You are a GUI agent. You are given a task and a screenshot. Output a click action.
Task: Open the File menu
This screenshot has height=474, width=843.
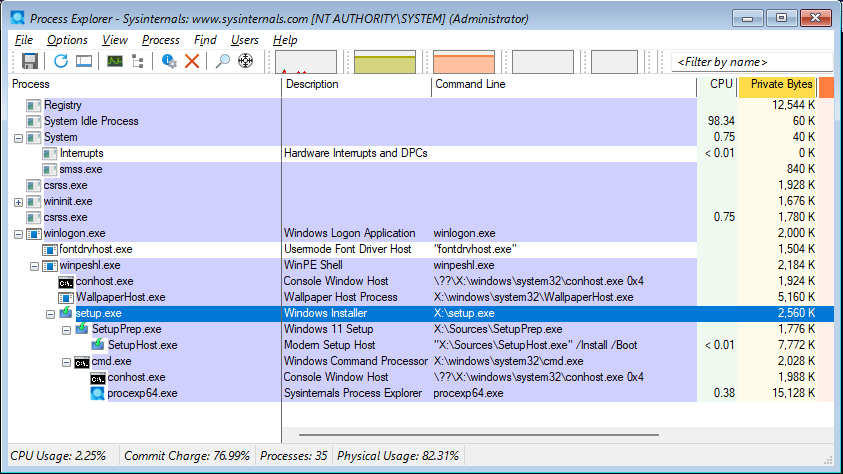point(24,40)
